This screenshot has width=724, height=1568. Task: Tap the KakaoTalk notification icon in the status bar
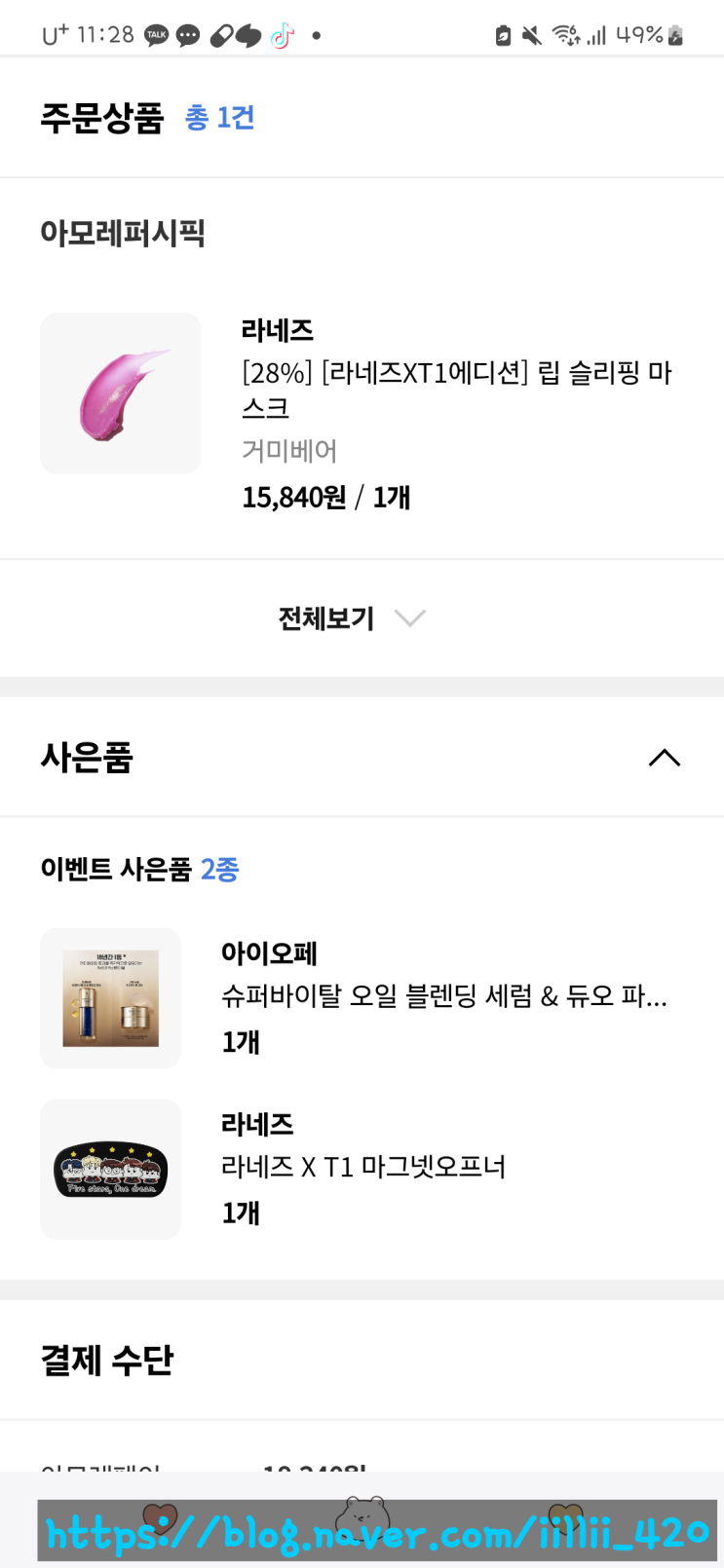point(156,36)
